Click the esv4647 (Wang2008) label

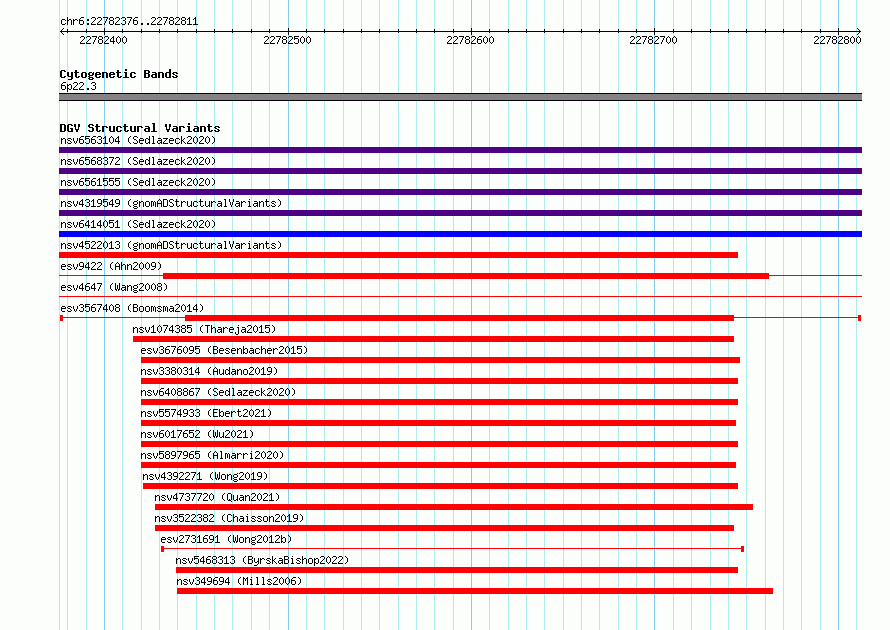[x=114, y=287]
